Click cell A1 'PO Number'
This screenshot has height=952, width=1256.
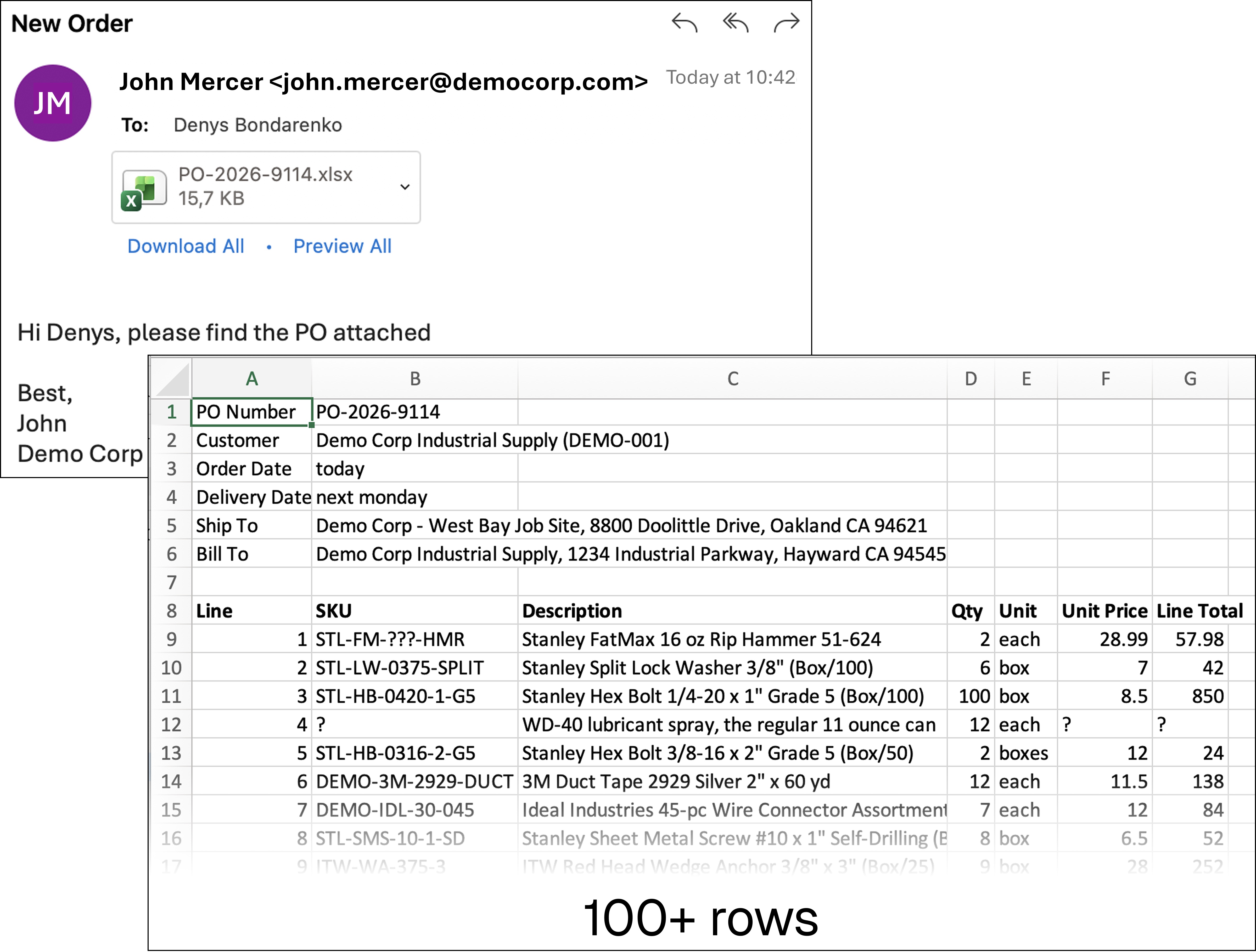[x=251, y=412]
